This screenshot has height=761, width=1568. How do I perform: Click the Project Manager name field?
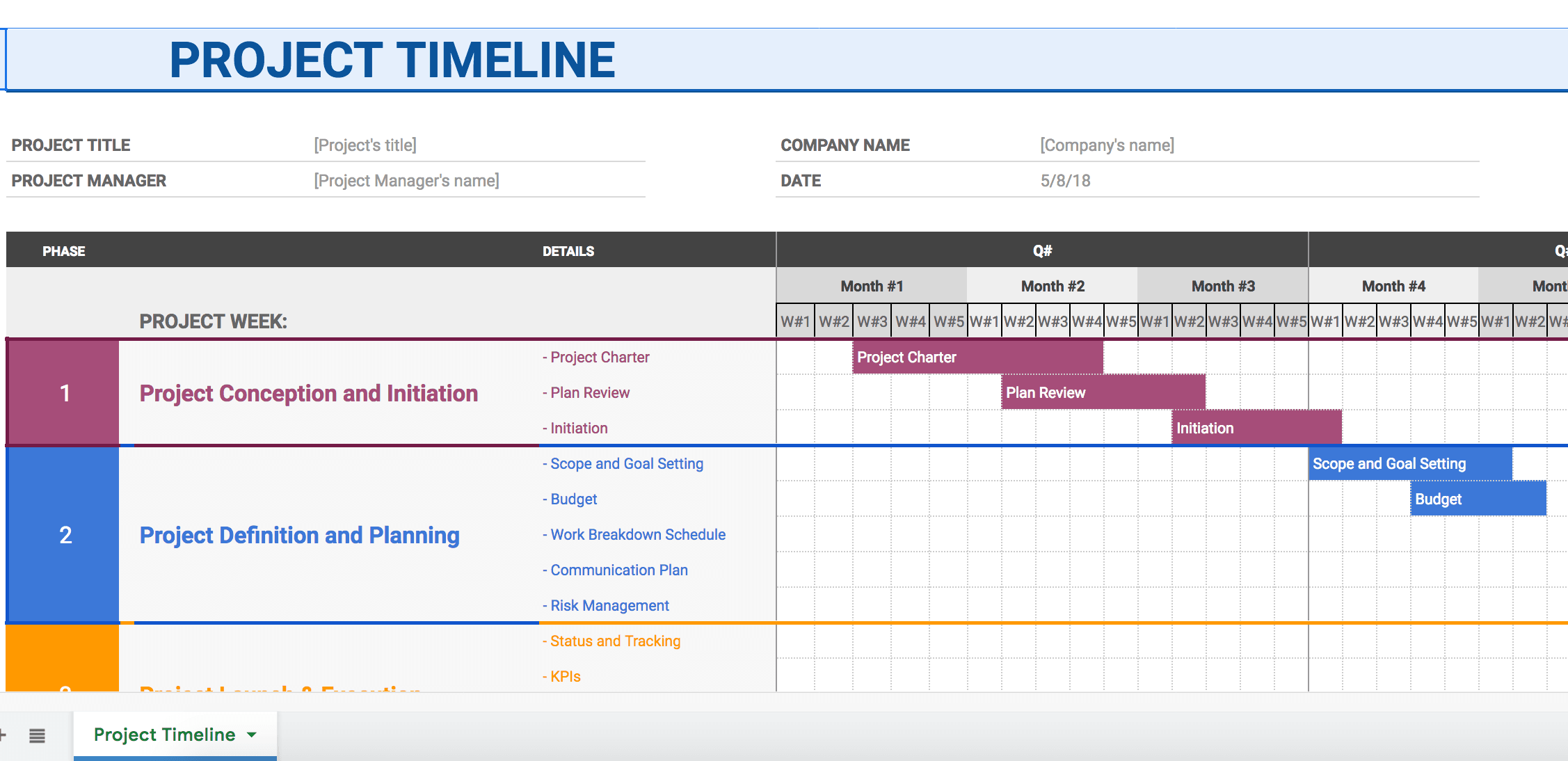click(406, 181)
